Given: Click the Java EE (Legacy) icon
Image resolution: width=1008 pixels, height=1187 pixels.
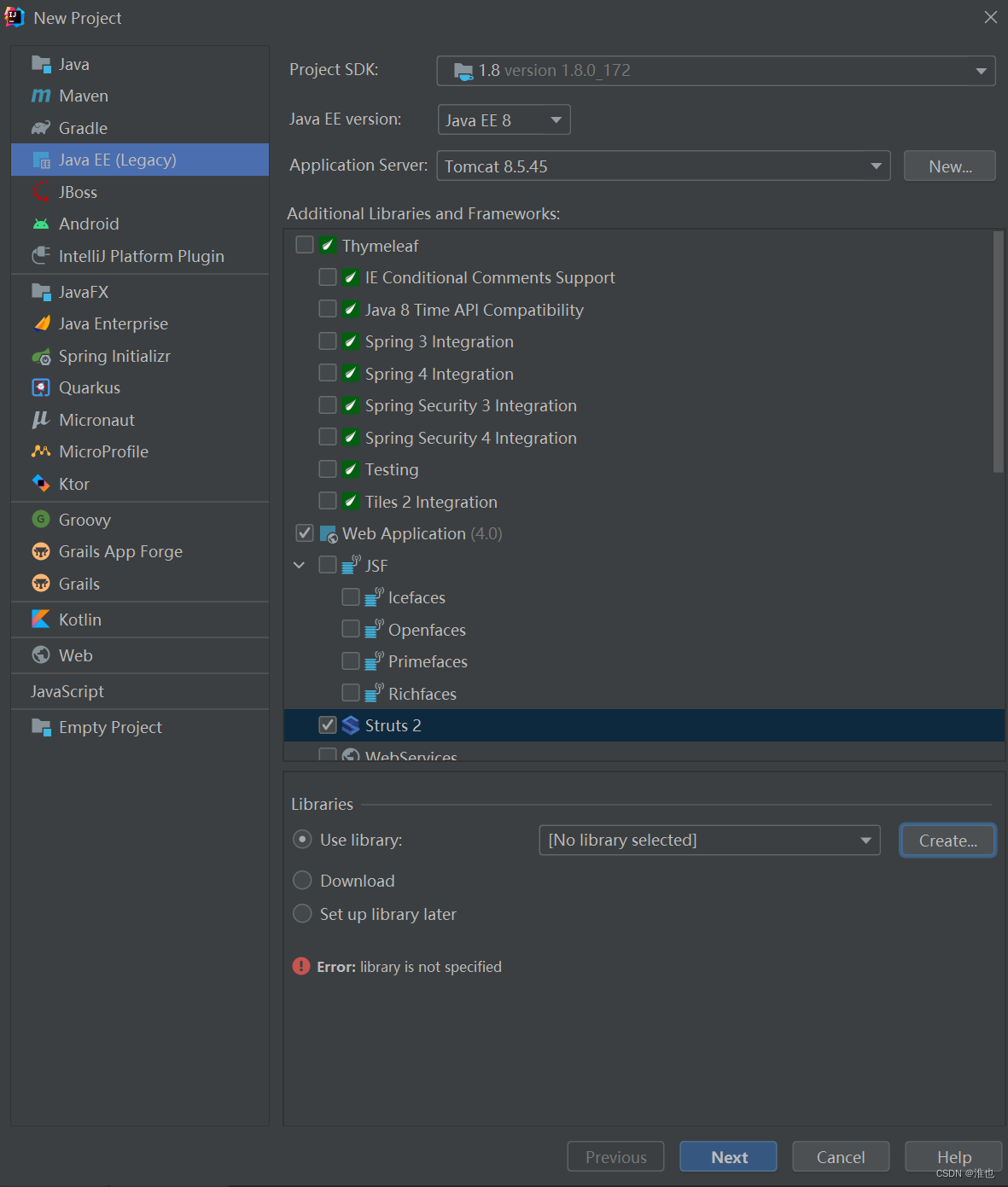Looking at the screenshot, I should click(41, 160).
